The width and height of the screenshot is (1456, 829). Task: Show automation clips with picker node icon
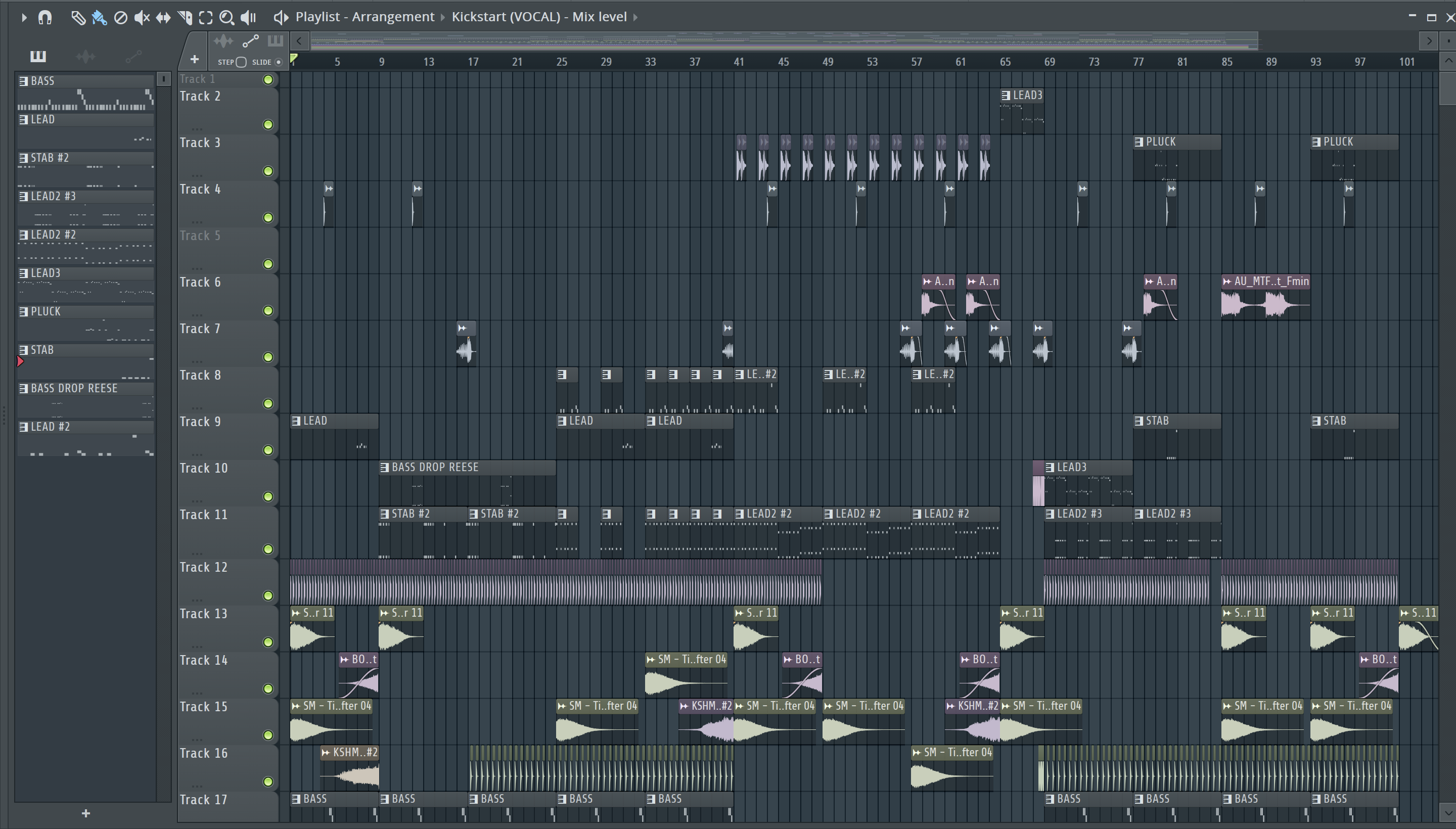pyautogui.click(x=133, y=56)
